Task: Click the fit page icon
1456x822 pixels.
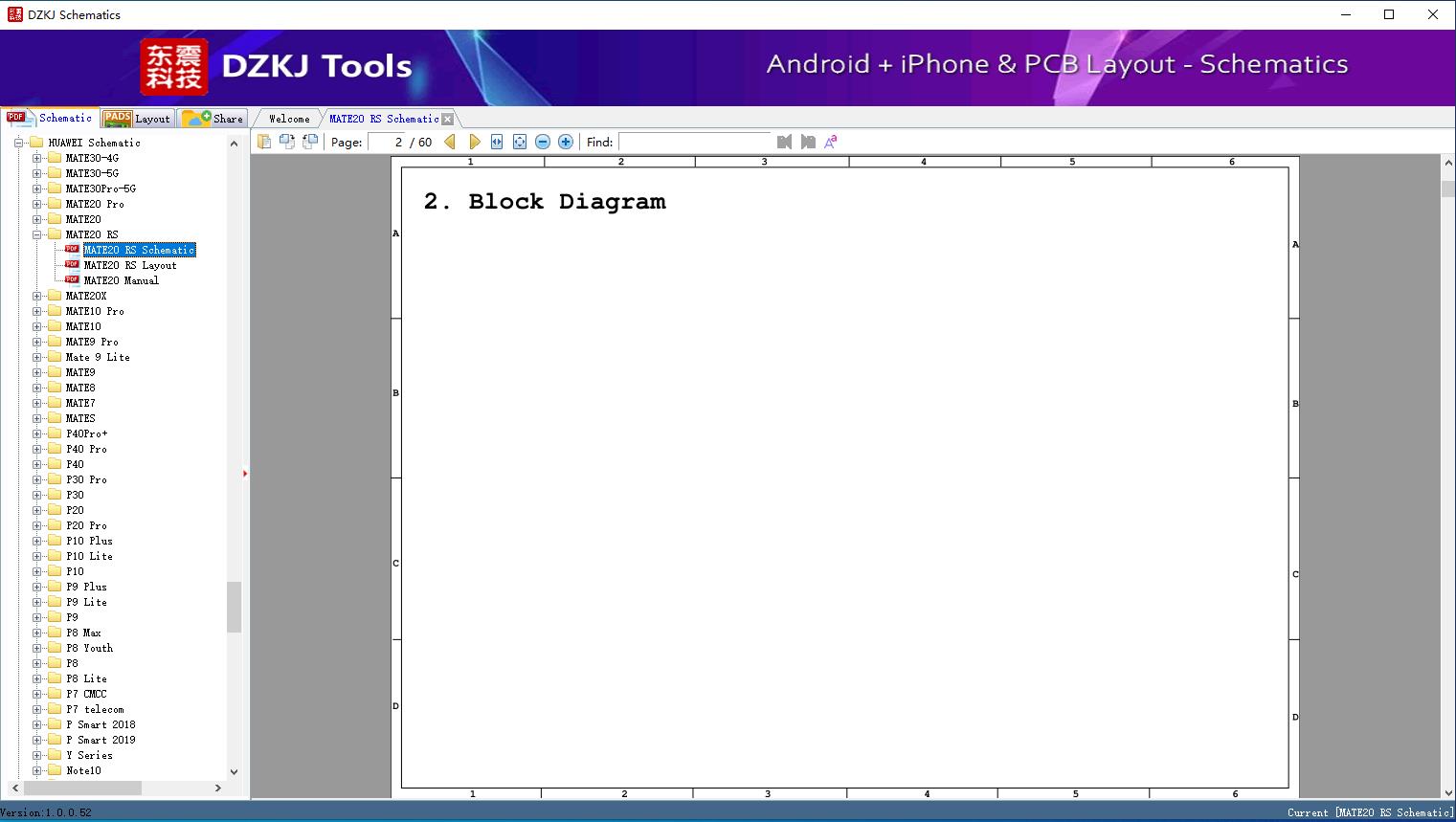Action: point(520,142)
